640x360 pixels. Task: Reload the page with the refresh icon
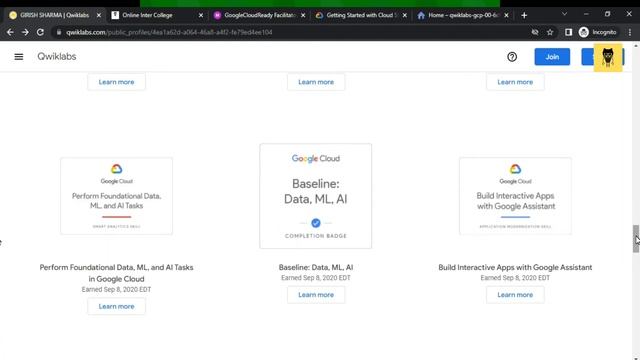[x=40, y=32]
